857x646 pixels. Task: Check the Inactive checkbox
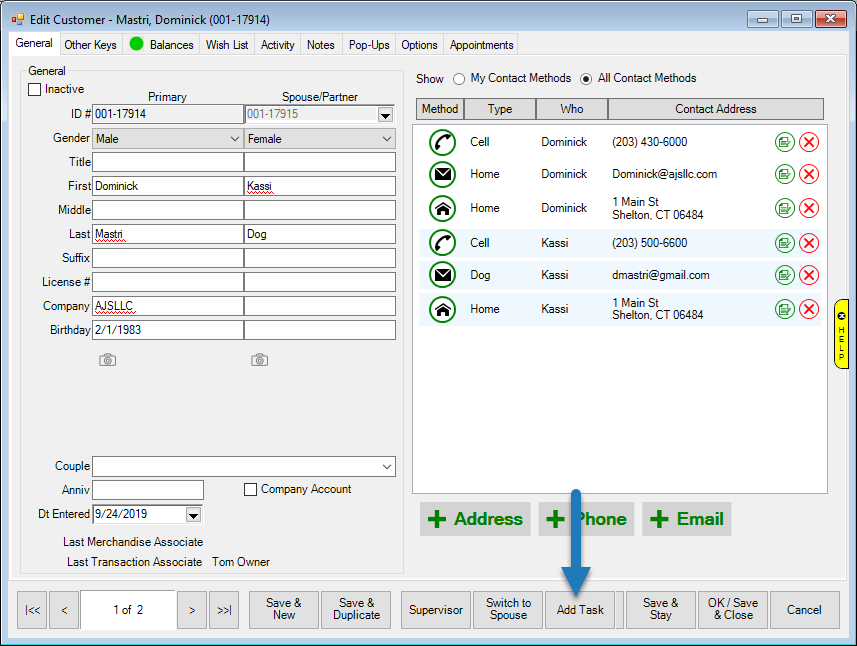pyautogui.click(x=35, y=90)
